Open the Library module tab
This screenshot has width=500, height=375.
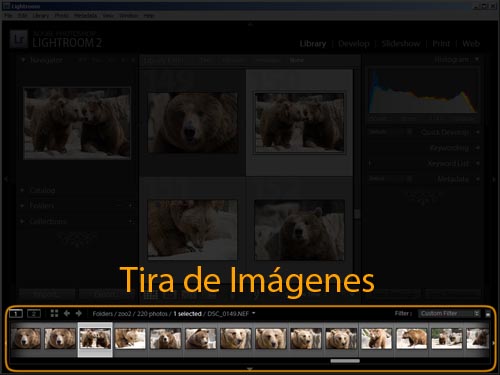313,44
